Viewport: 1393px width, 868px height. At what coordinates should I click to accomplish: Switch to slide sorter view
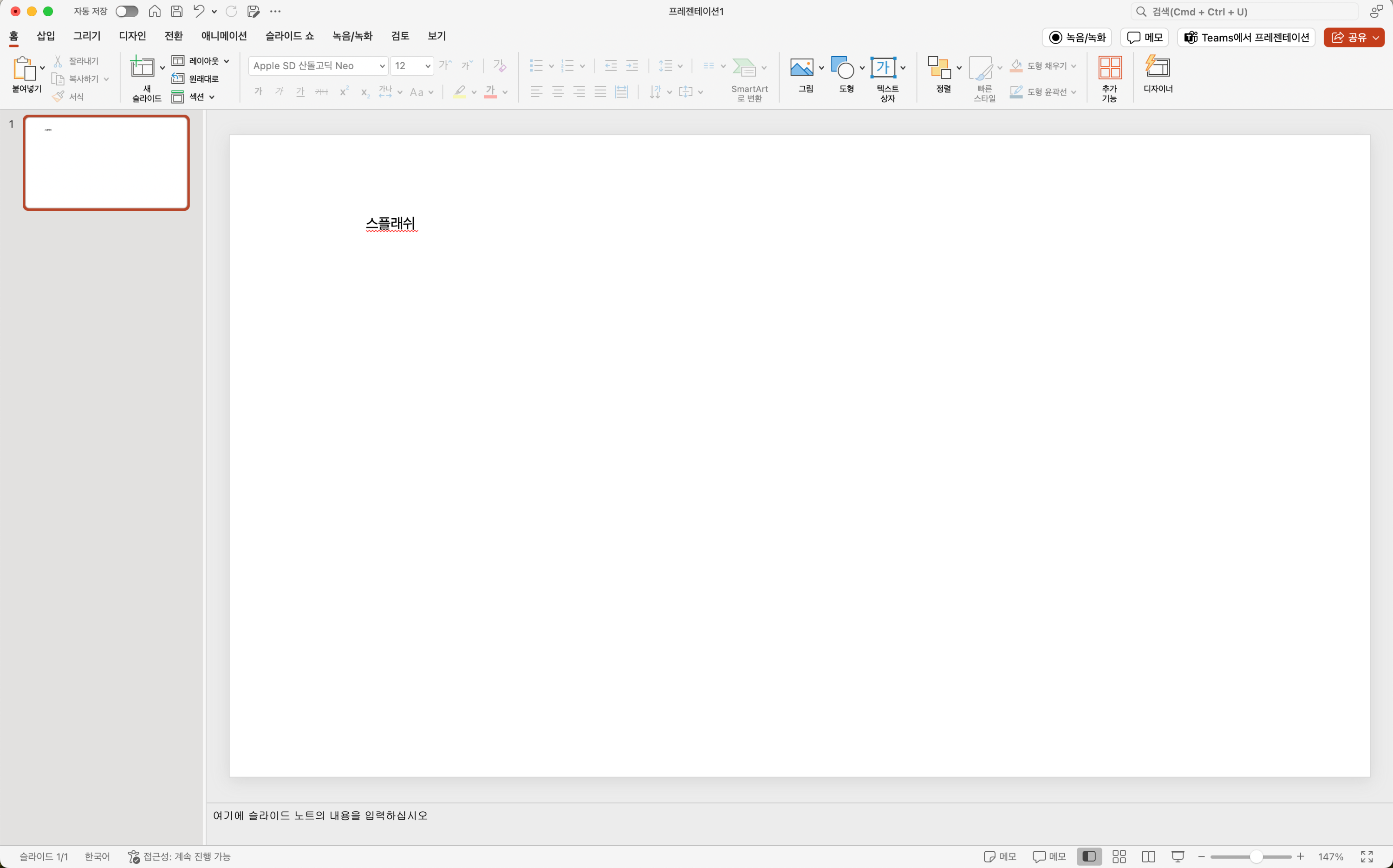click(x=1119, y=856)
